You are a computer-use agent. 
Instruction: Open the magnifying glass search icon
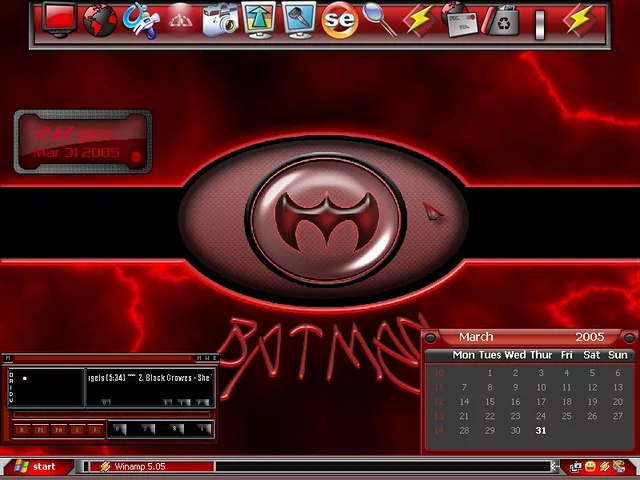379,20
